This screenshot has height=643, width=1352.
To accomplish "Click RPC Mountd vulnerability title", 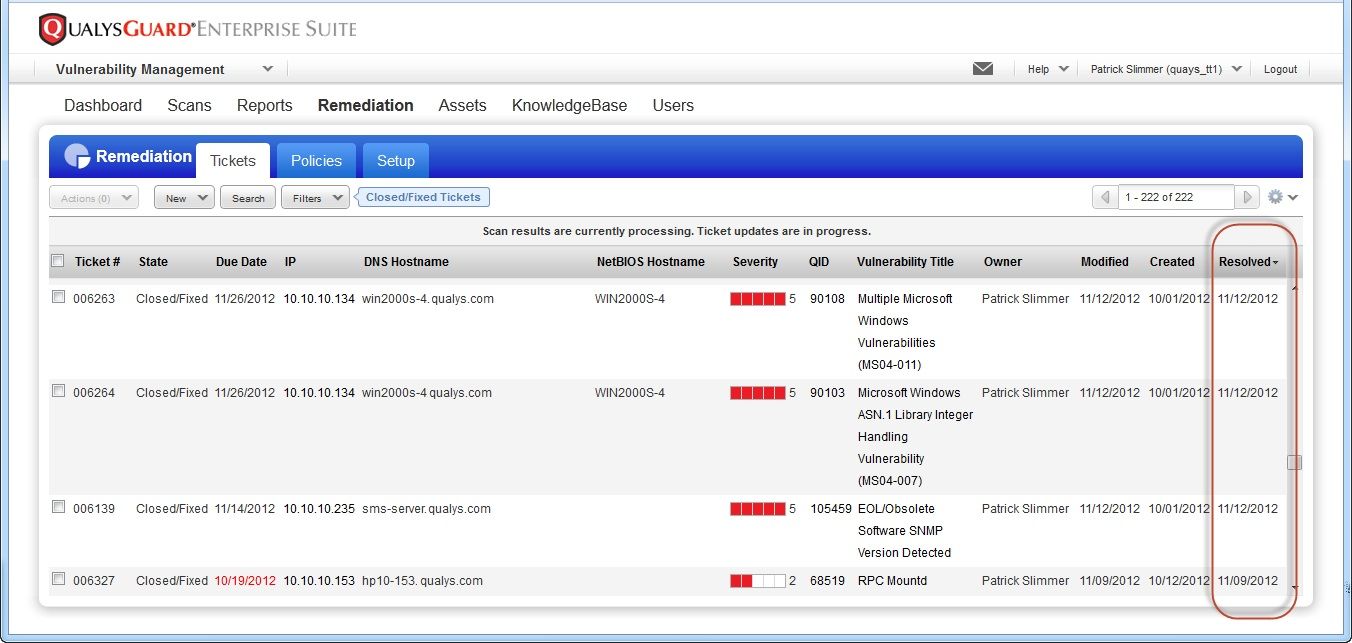I will [894, 581].
